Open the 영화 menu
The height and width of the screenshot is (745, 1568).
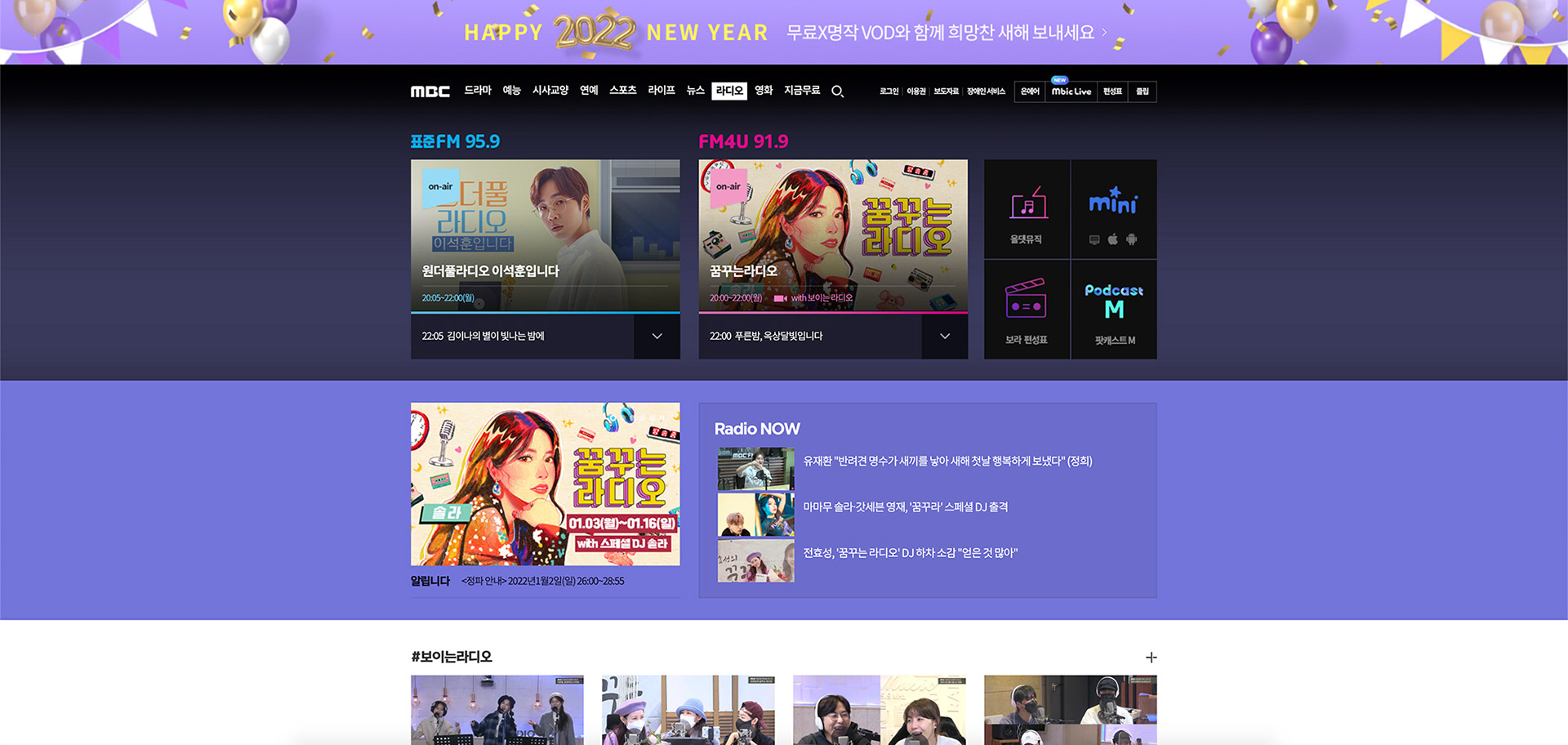tap(764, 91)
